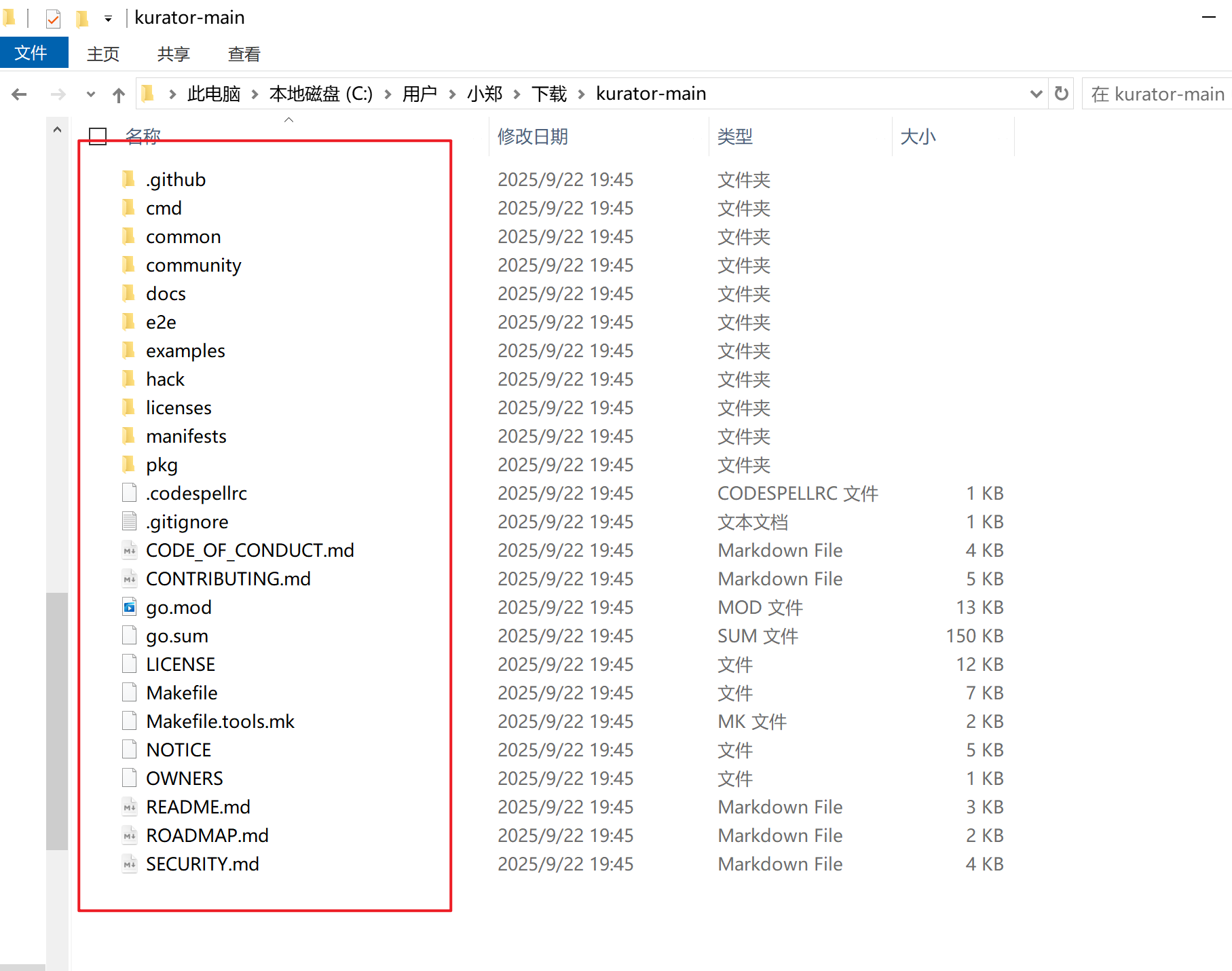This screenshot has height=971, width=1232.
Task: Click the new folder icon in title bar
Action: tap(82, 18)
